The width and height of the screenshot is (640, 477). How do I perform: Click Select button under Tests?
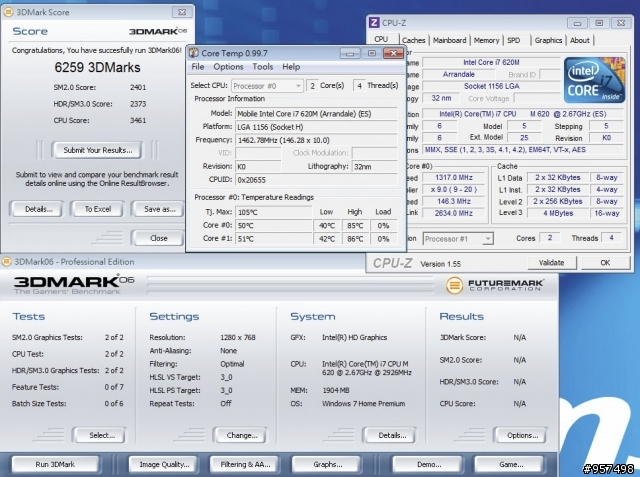coord(101,435)
